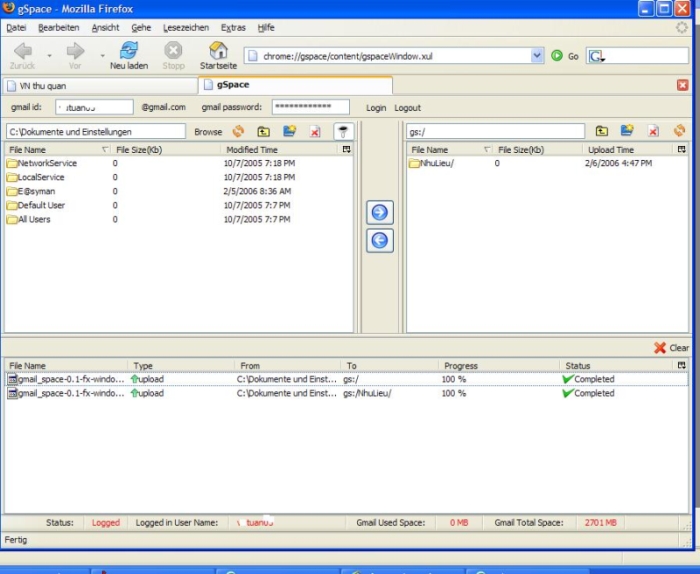
Task: Refresh the gs:/ remote panel
Action: click(679, 130)
